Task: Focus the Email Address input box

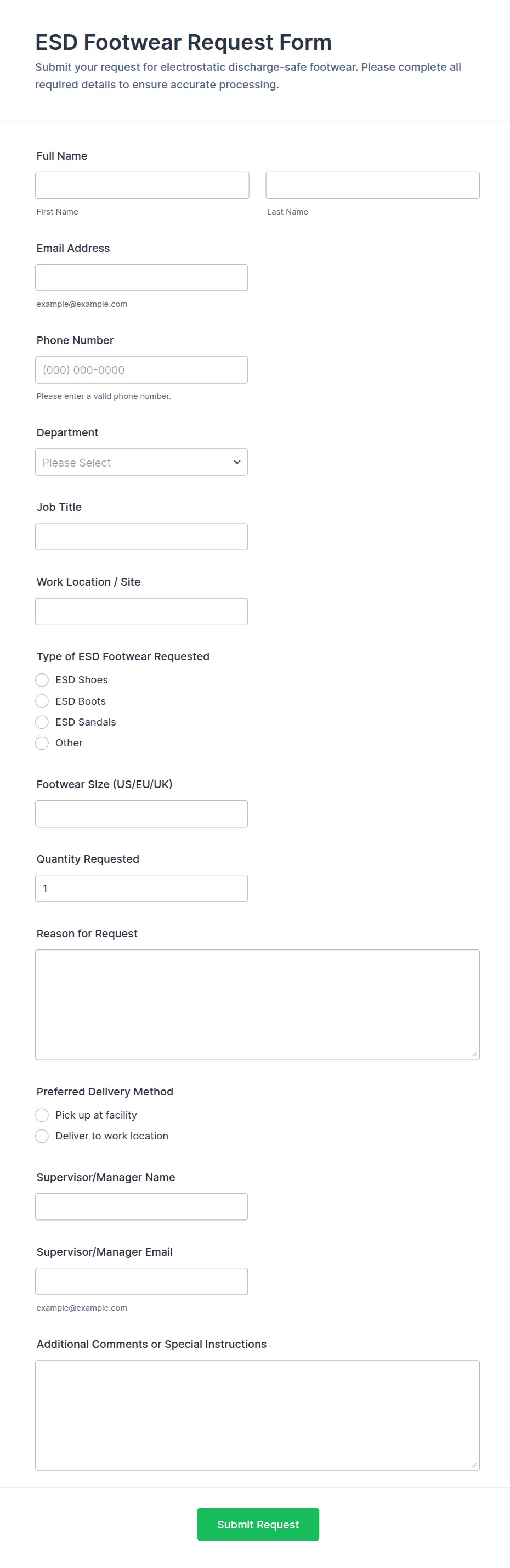Action: [x=141, y=278]
